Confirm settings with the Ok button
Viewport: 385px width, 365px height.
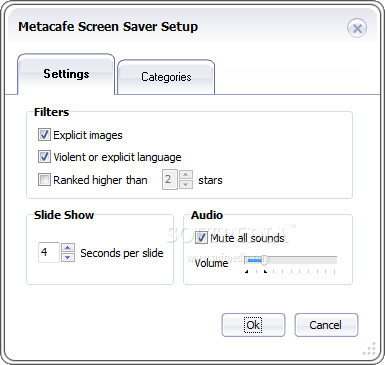253,325
